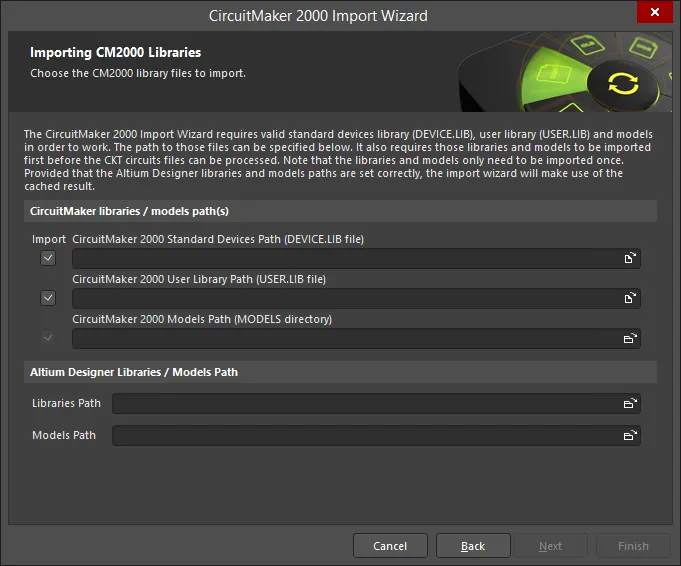Toggle the Models Path import checkbox

click(x=48, y=338)
